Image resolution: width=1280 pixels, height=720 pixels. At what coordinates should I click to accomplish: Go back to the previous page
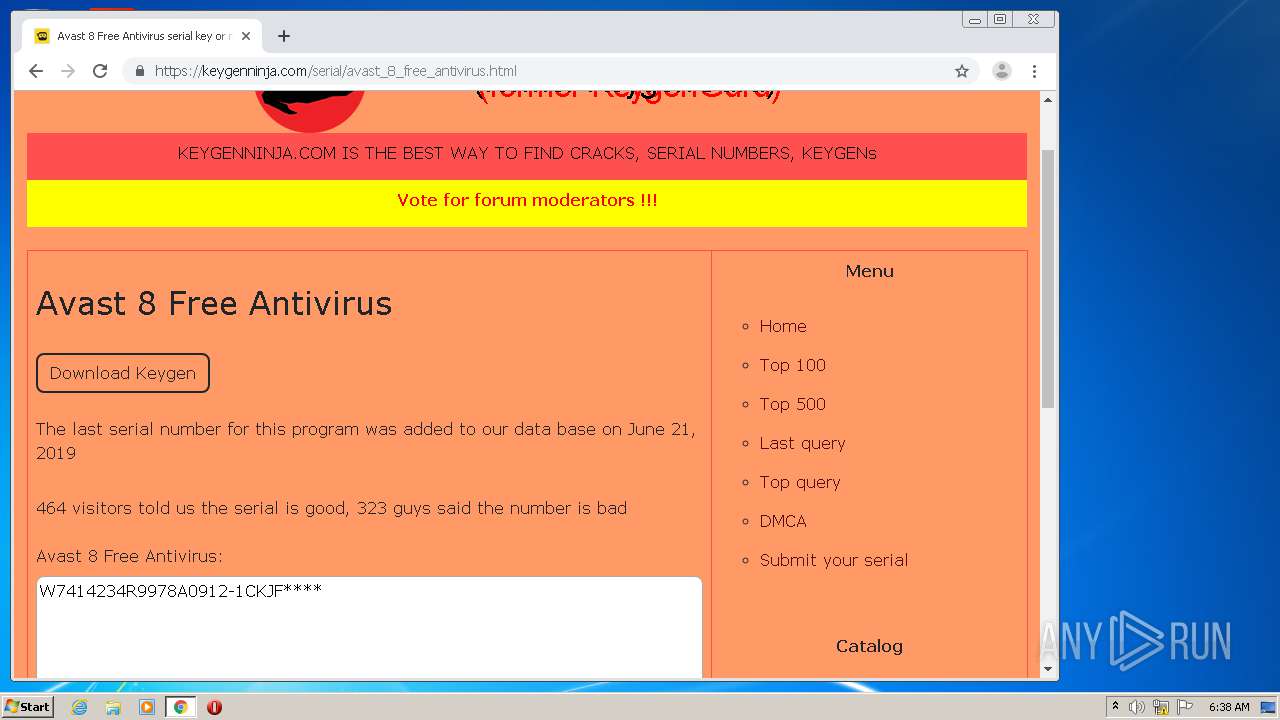pyautogui.click(x=36, y=71)
